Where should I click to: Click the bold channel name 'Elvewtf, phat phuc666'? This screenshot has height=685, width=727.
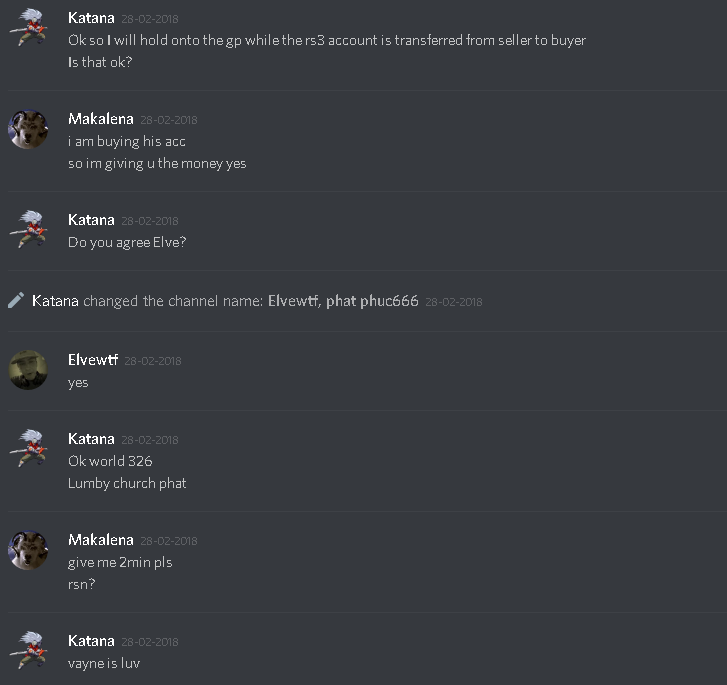(x=343, y=301)
